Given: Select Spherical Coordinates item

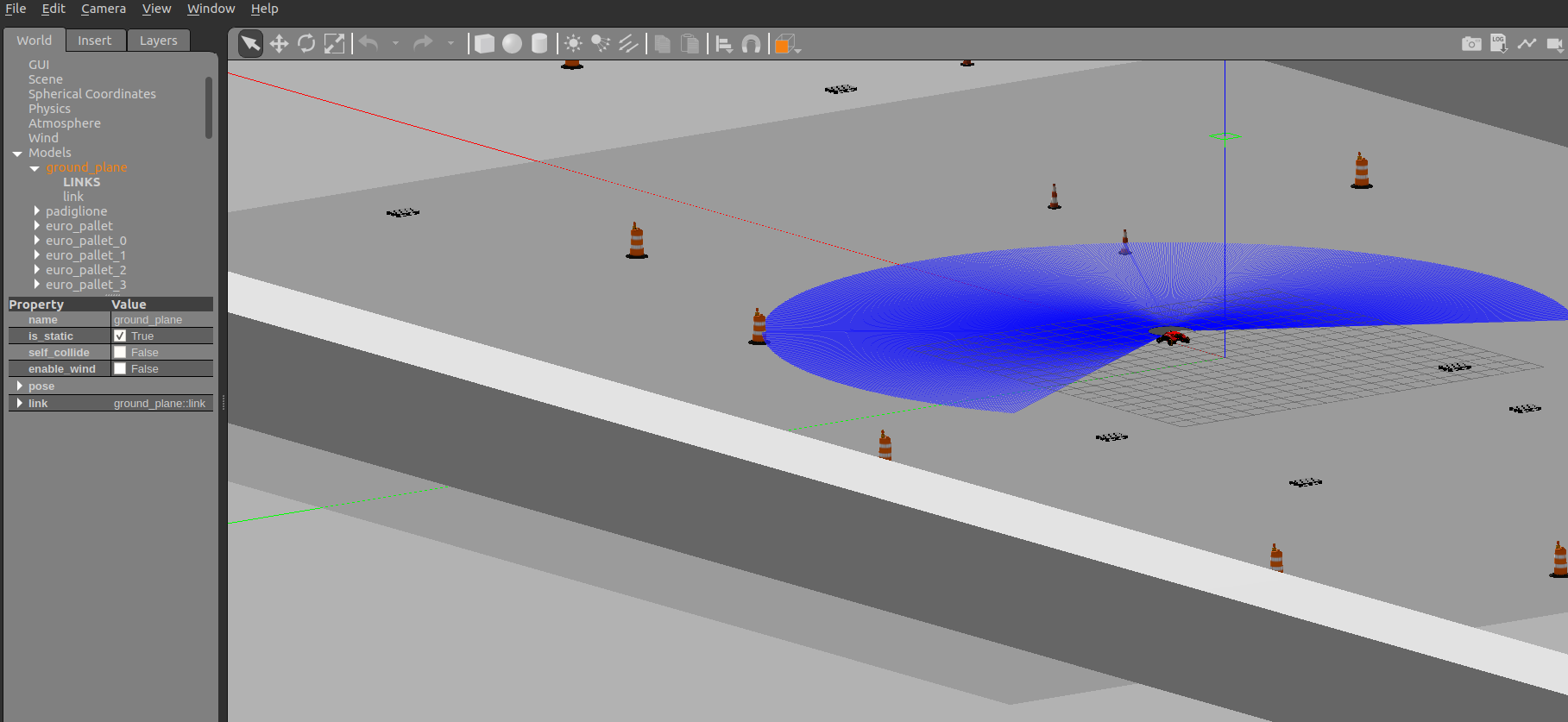Looking at the screenshot, I should coord(92,94).
